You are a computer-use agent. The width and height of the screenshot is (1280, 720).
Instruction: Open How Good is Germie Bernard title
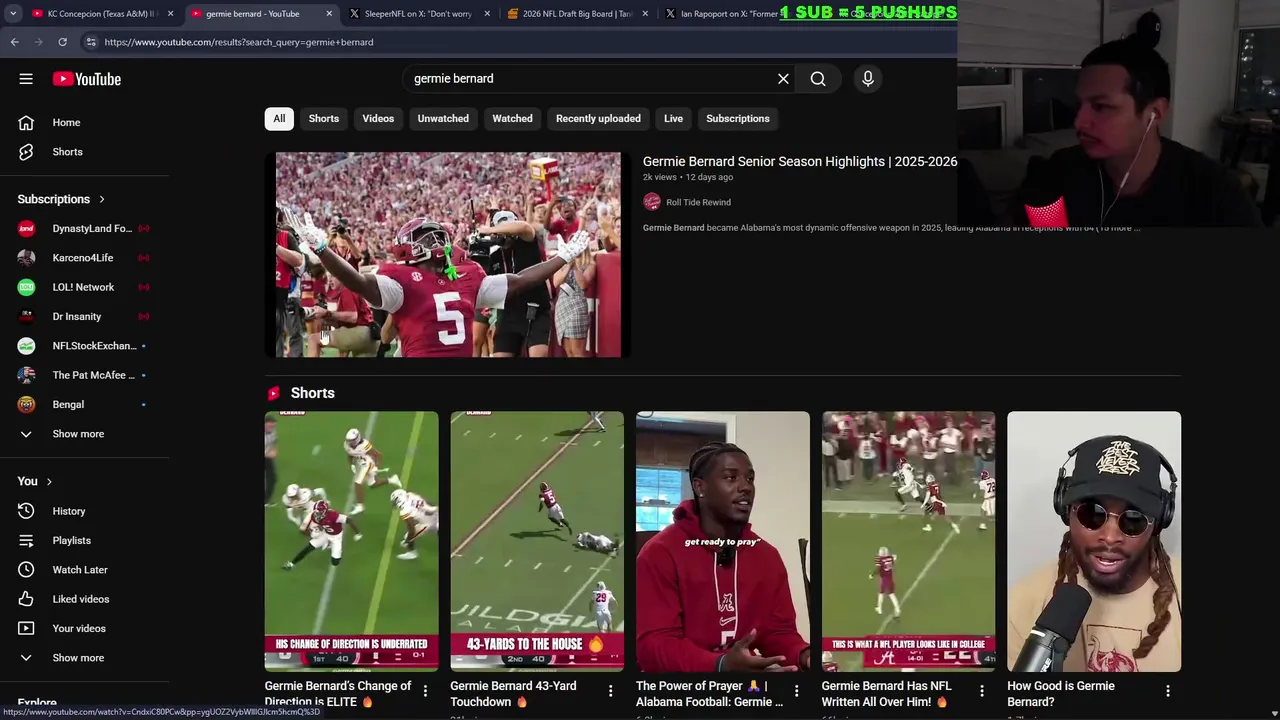[1061, 694]
